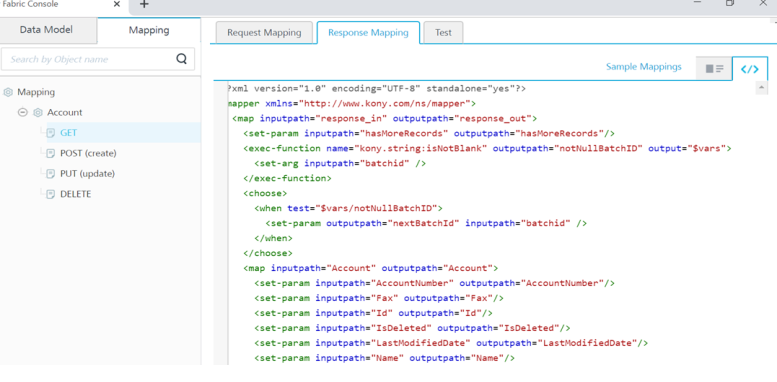The width and height of the screenshot is (777, 382).
Task: Click the code editor scroll-up arrow
Action: [761, 89]
